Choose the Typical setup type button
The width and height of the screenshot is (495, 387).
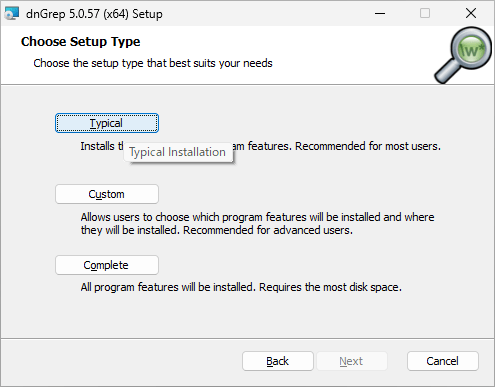pos(107,123)
